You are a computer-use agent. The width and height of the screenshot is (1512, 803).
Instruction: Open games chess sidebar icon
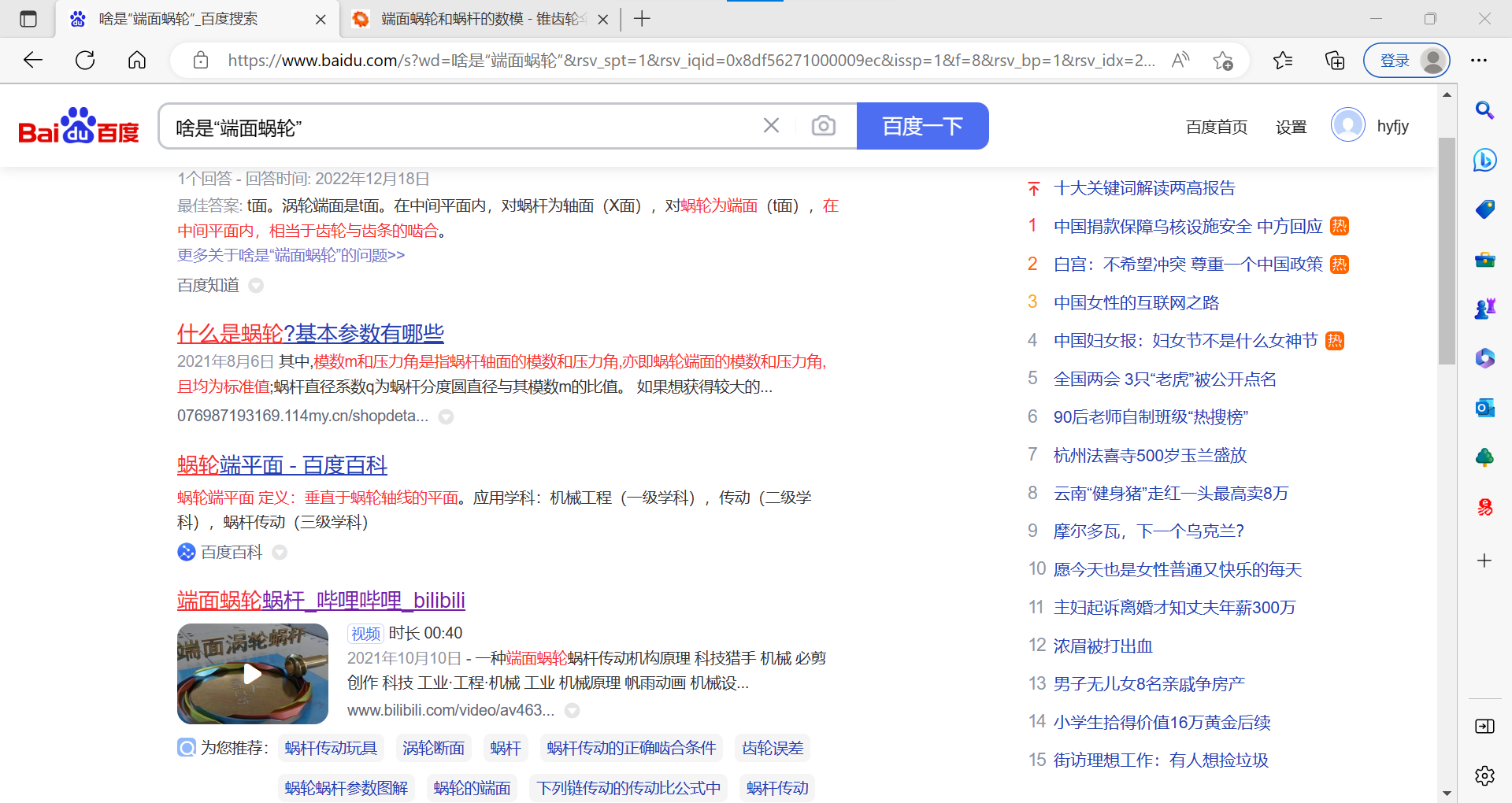coord(1484,309)
